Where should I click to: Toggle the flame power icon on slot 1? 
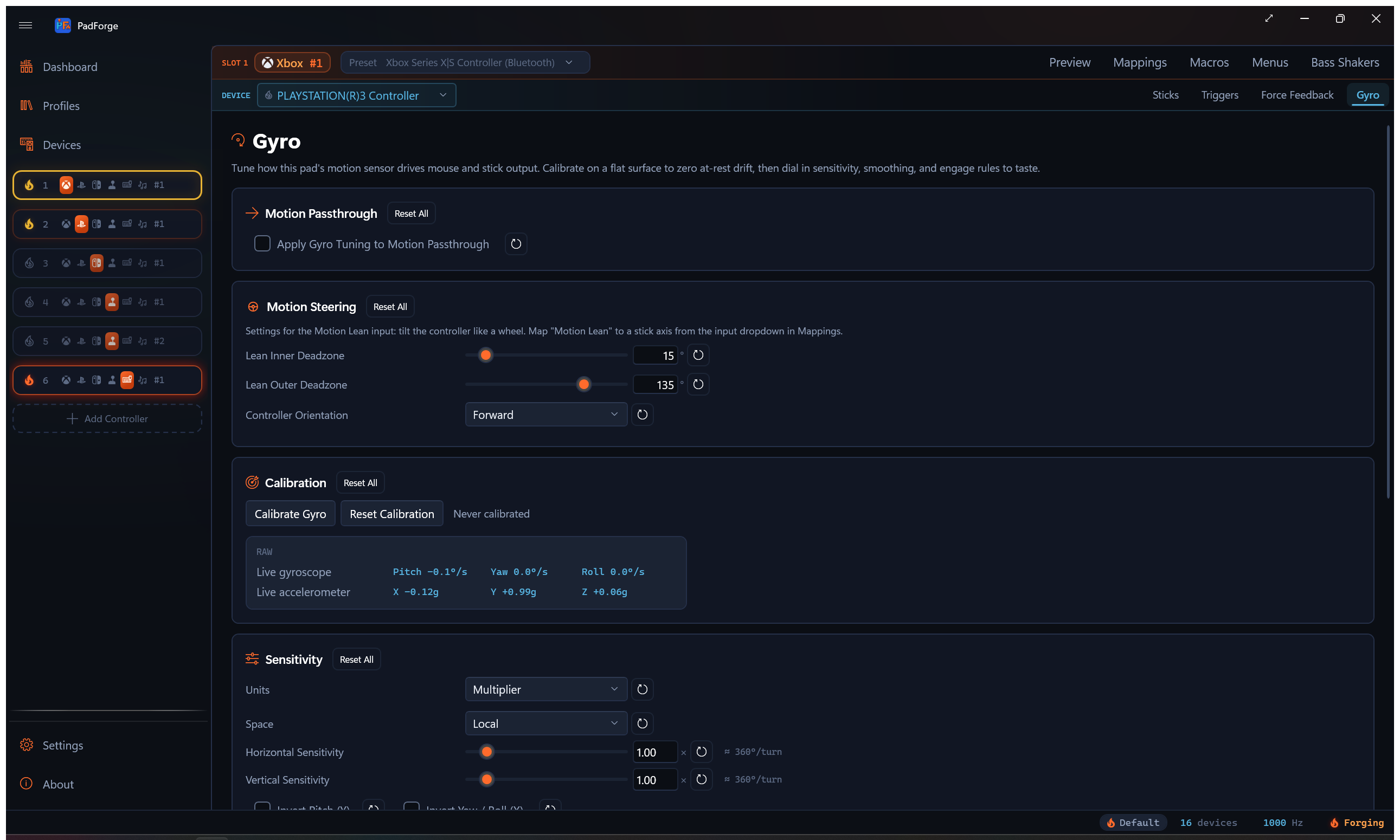tap(29, 185)
